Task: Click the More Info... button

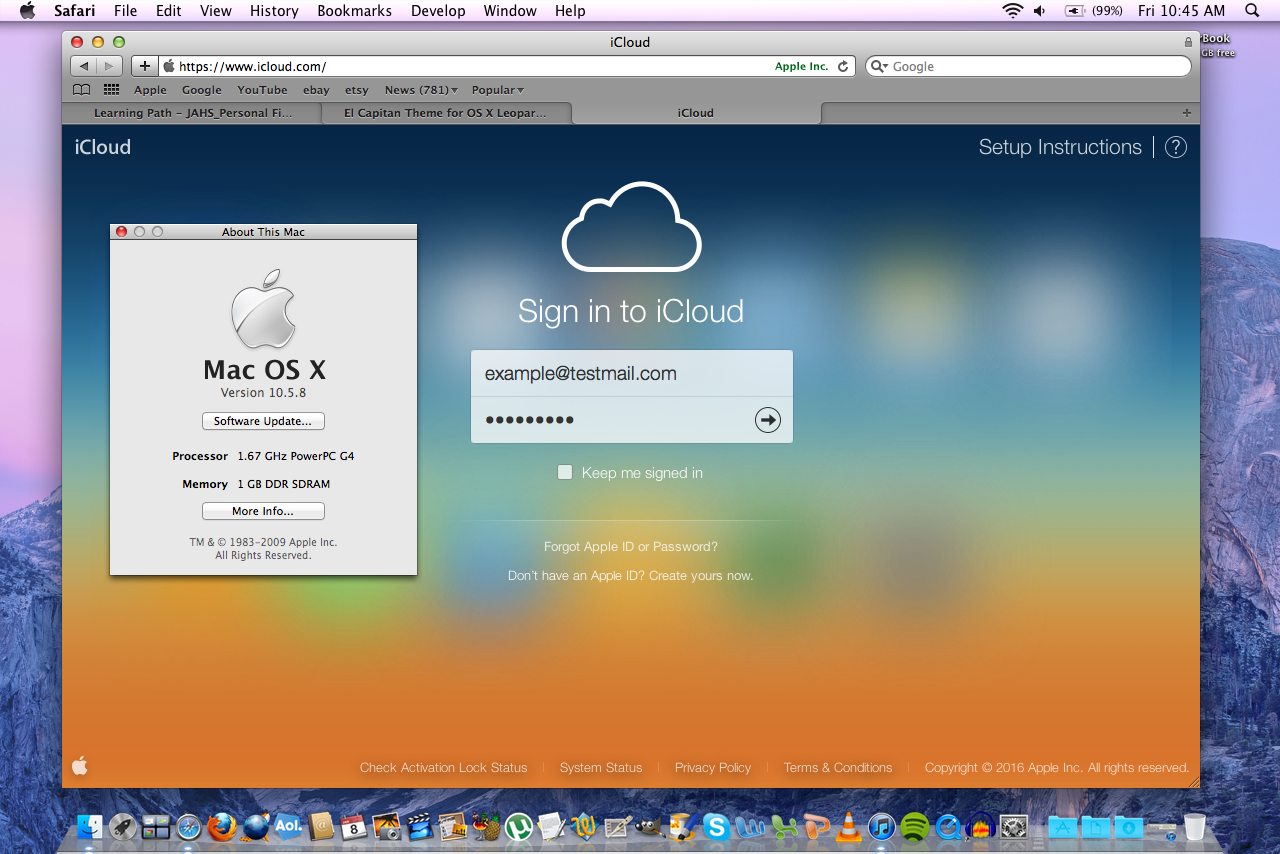Action: tap(263, 511)
